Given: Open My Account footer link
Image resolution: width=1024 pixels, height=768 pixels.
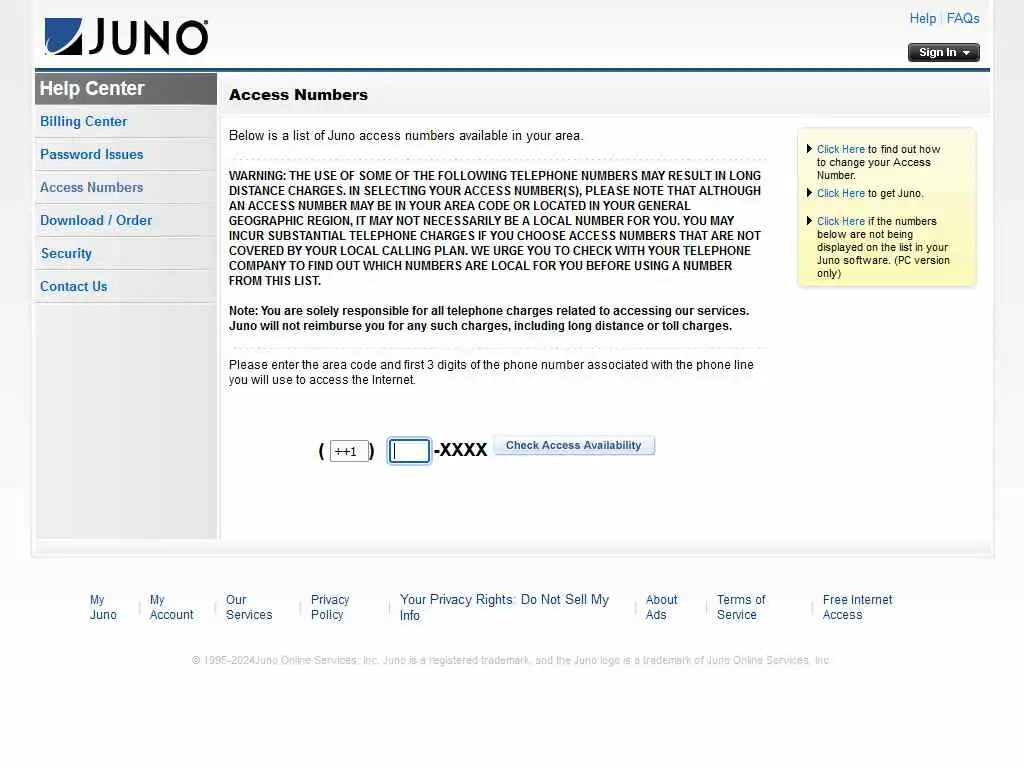Looking at the screenshot, I should click(x=172, y=607).
